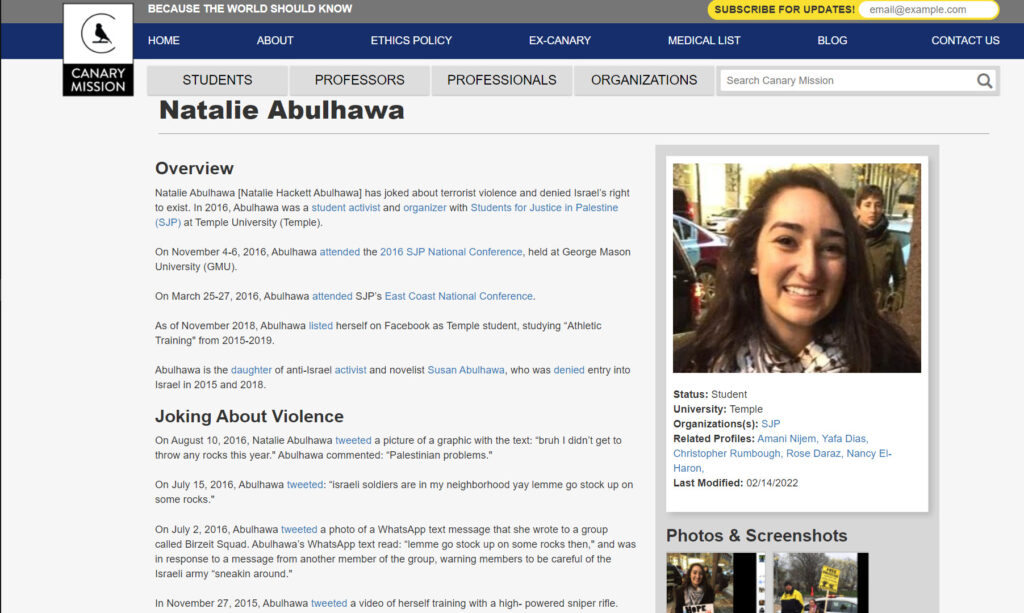This screenshot has width=1024, height=613.
Task: Click the 'University: Temple' line
Action: 718,409
